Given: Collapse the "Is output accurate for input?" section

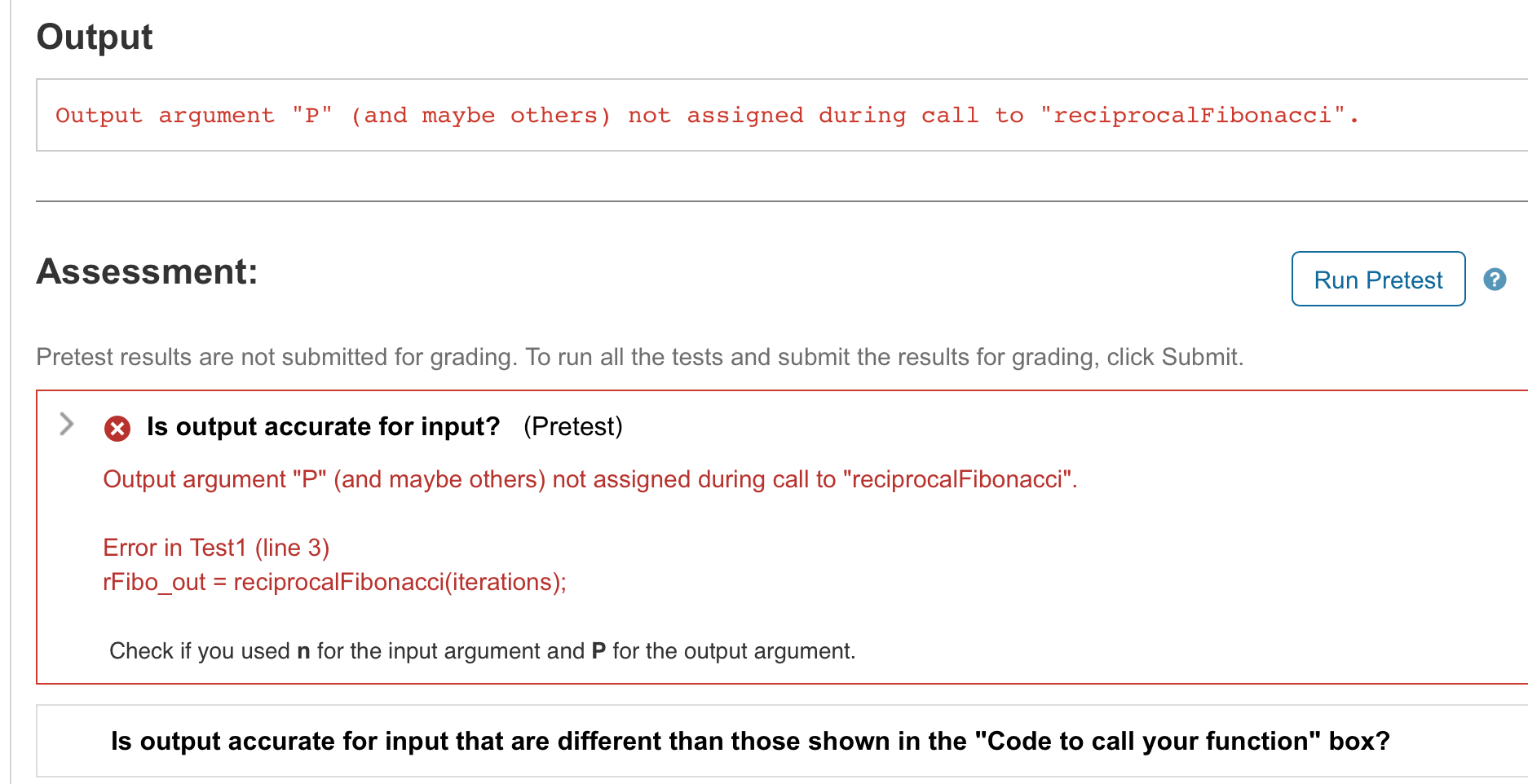Looking at the screenshot, I should tap(65, 423).
